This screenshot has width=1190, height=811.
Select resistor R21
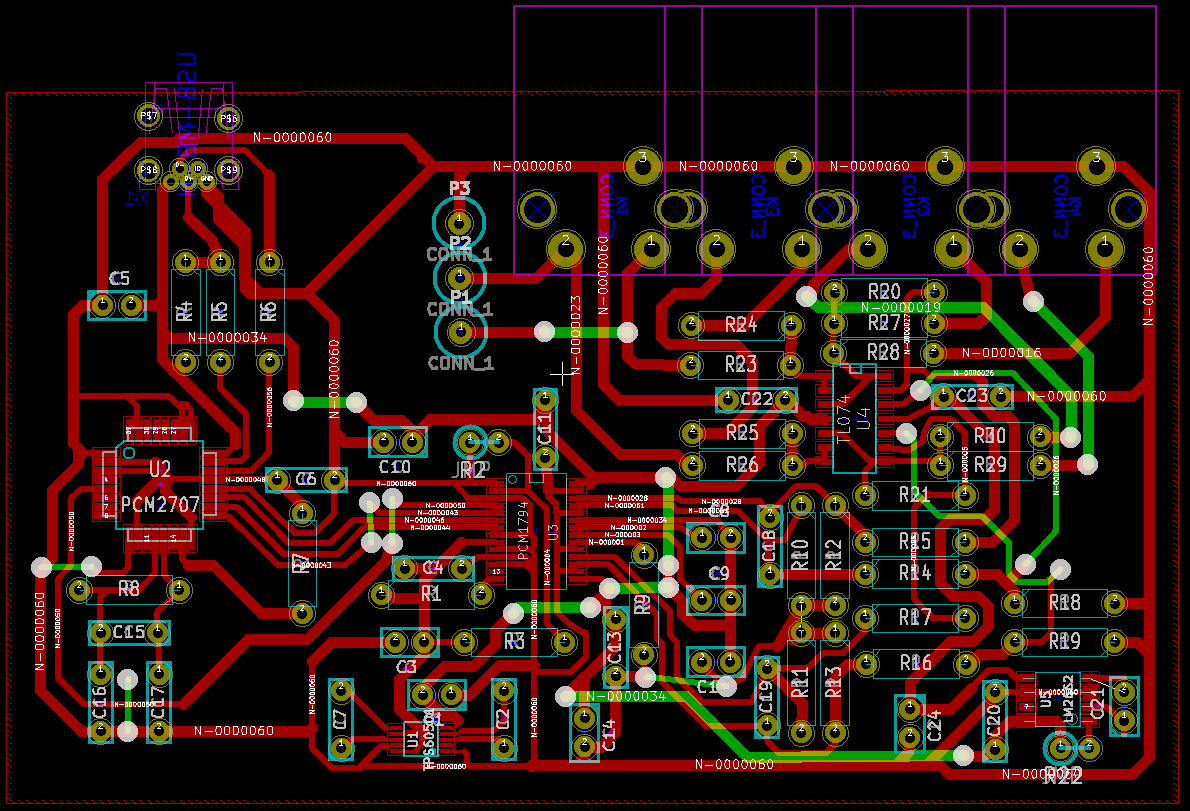pos(914,494)
